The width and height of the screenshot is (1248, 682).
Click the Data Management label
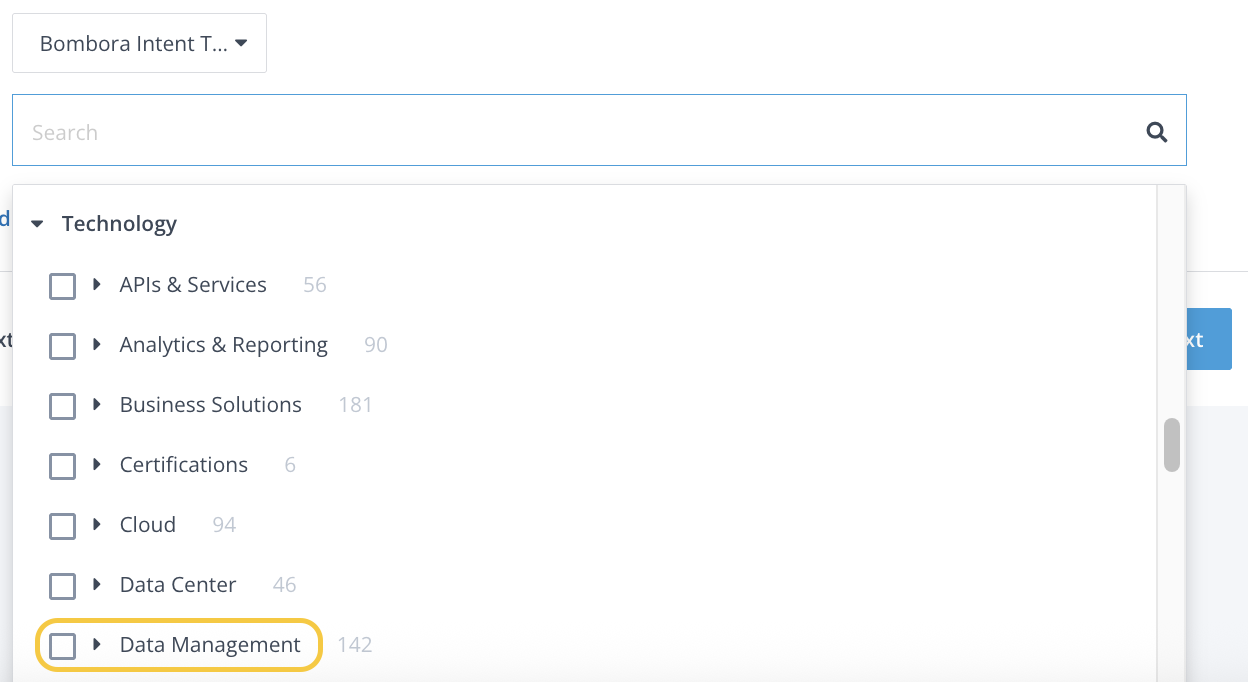click(210, 645)
